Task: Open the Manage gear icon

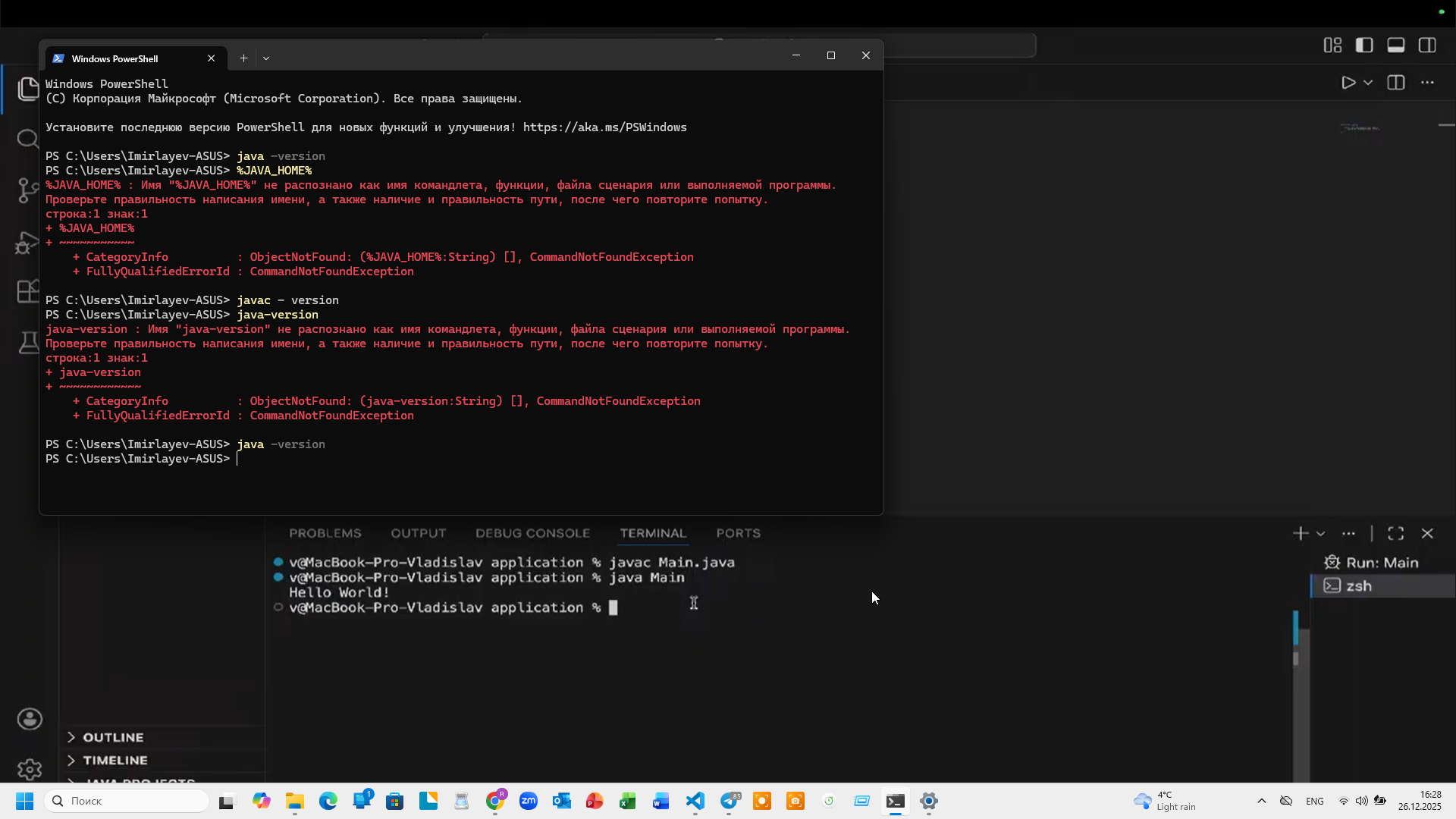Action: (30, 769)
